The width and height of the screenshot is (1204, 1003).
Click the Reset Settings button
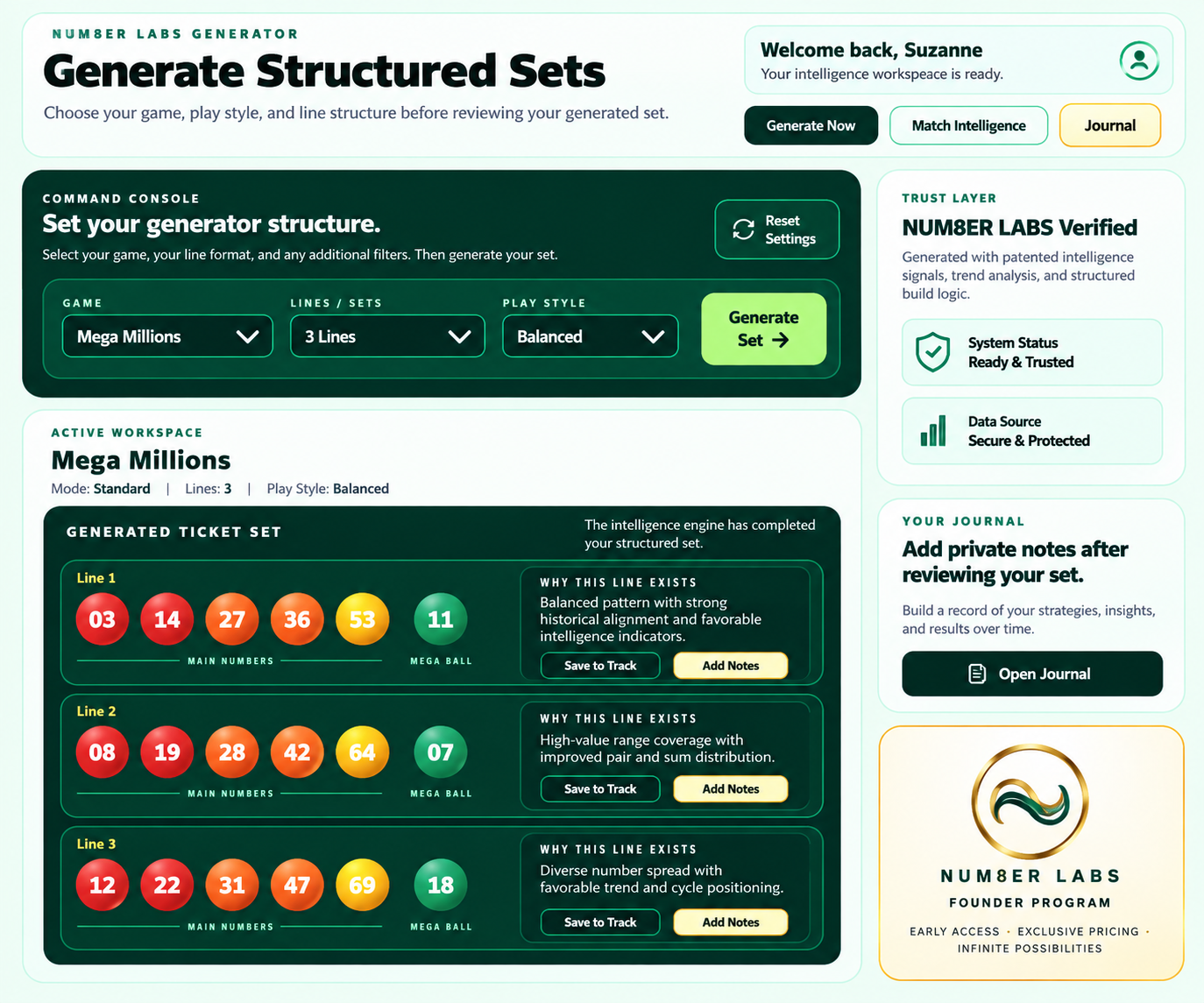point(777,230)
